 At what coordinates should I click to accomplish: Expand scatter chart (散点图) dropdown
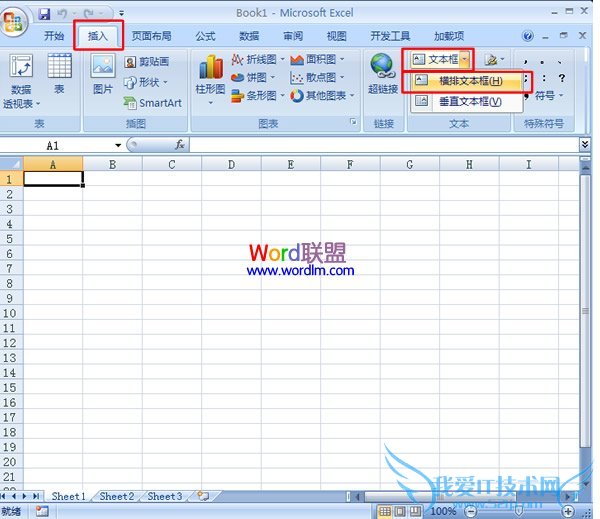[x=342, y=77]
